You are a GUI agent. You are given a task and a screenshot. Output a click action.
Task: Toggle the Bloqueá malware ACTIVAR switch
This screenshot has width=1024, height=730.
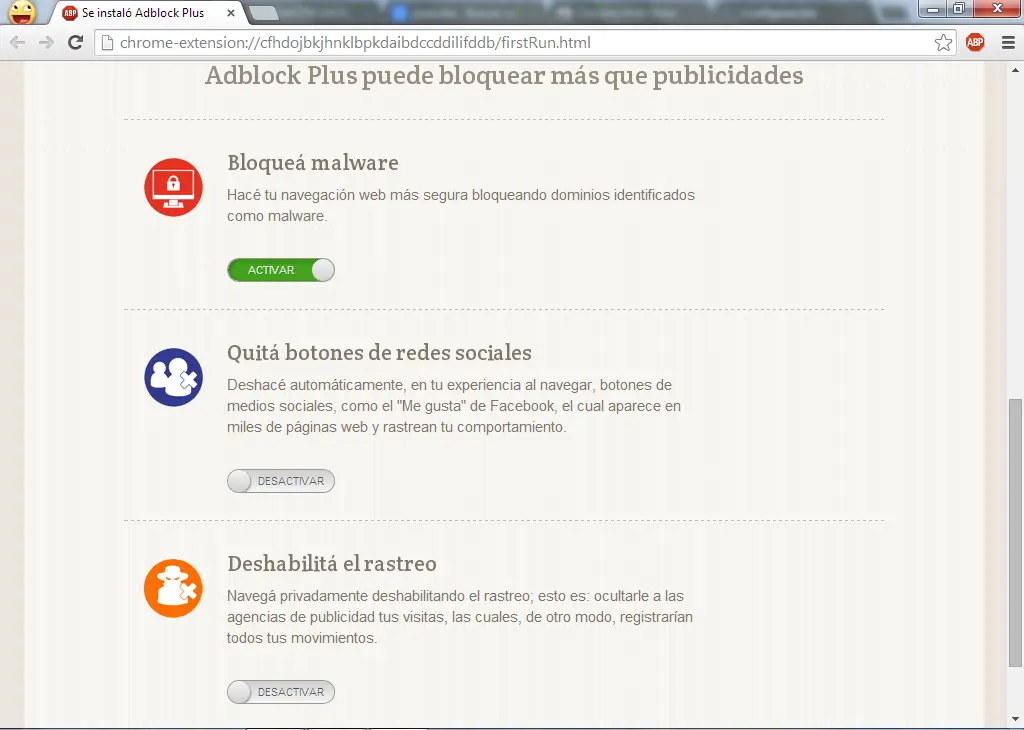pyautogui.click(x=281, y=270)
